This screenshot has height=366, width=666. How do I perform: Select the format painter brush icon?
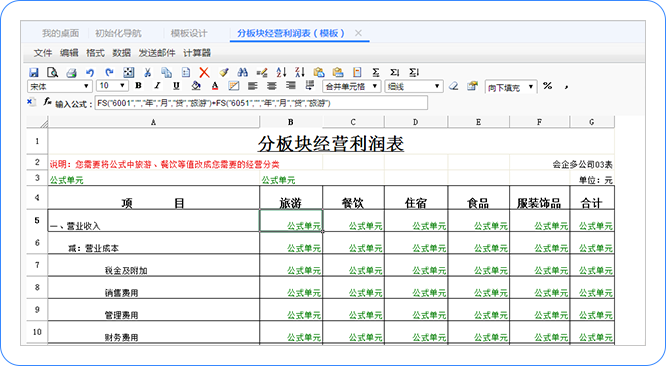(224, 73)
